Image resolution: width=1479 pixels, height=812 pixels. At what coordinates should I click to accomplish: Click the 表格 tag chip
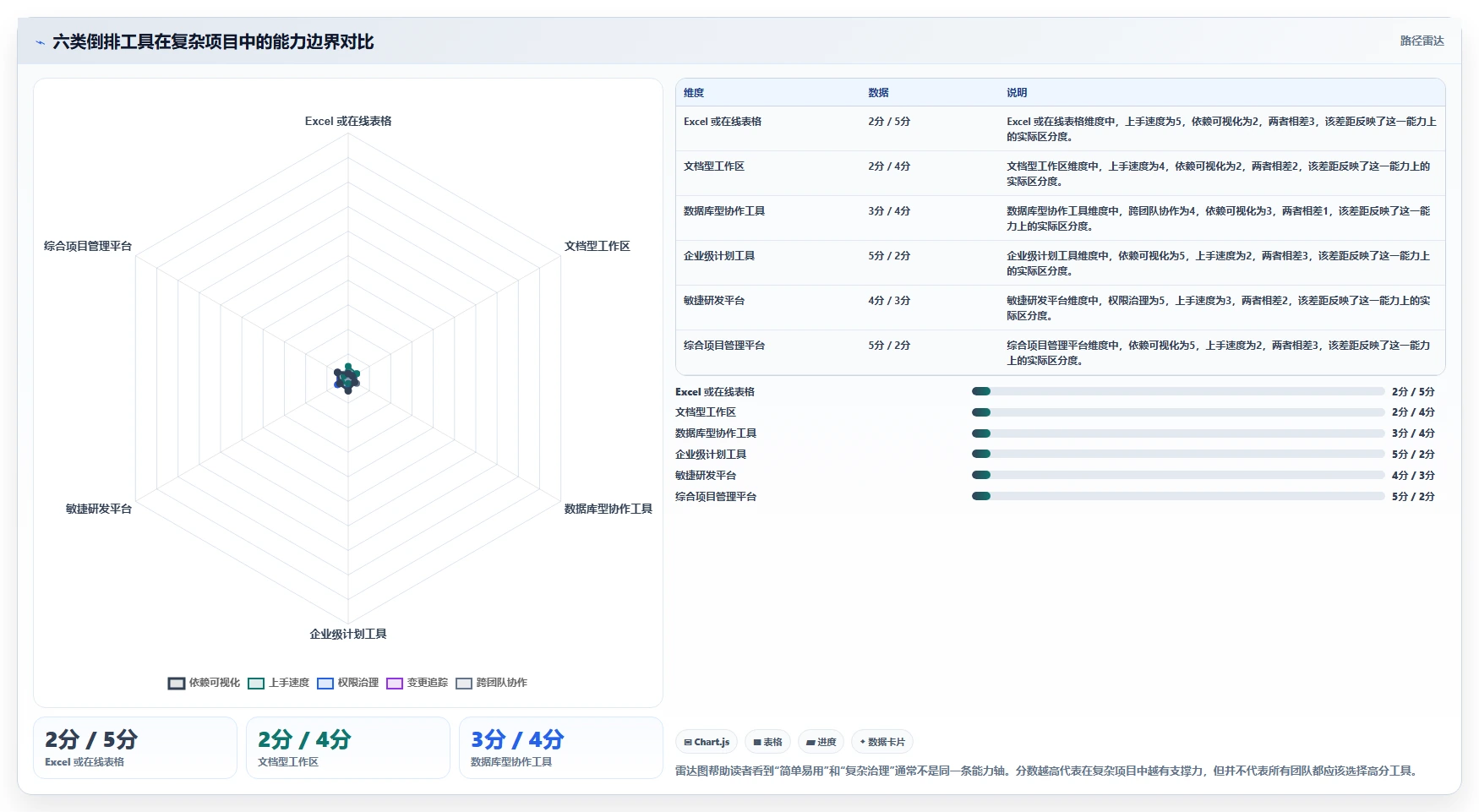(767, 742)
